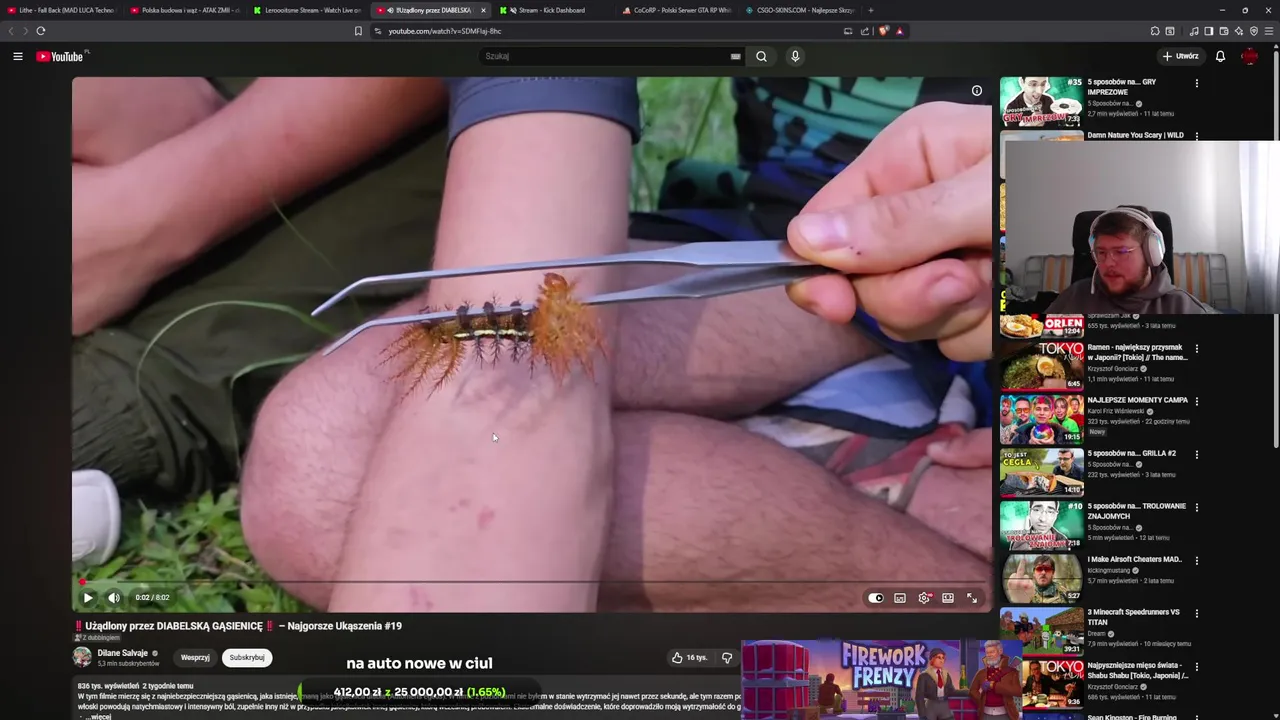Mute the video with the speaker icon

point(114,598)
